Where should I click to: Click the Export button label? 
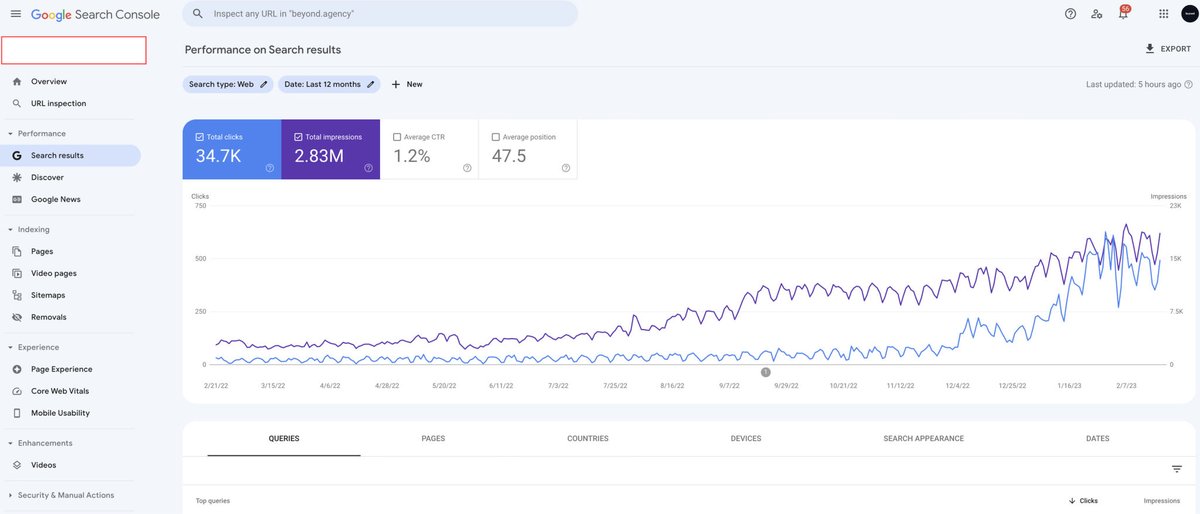[1176, 49]
